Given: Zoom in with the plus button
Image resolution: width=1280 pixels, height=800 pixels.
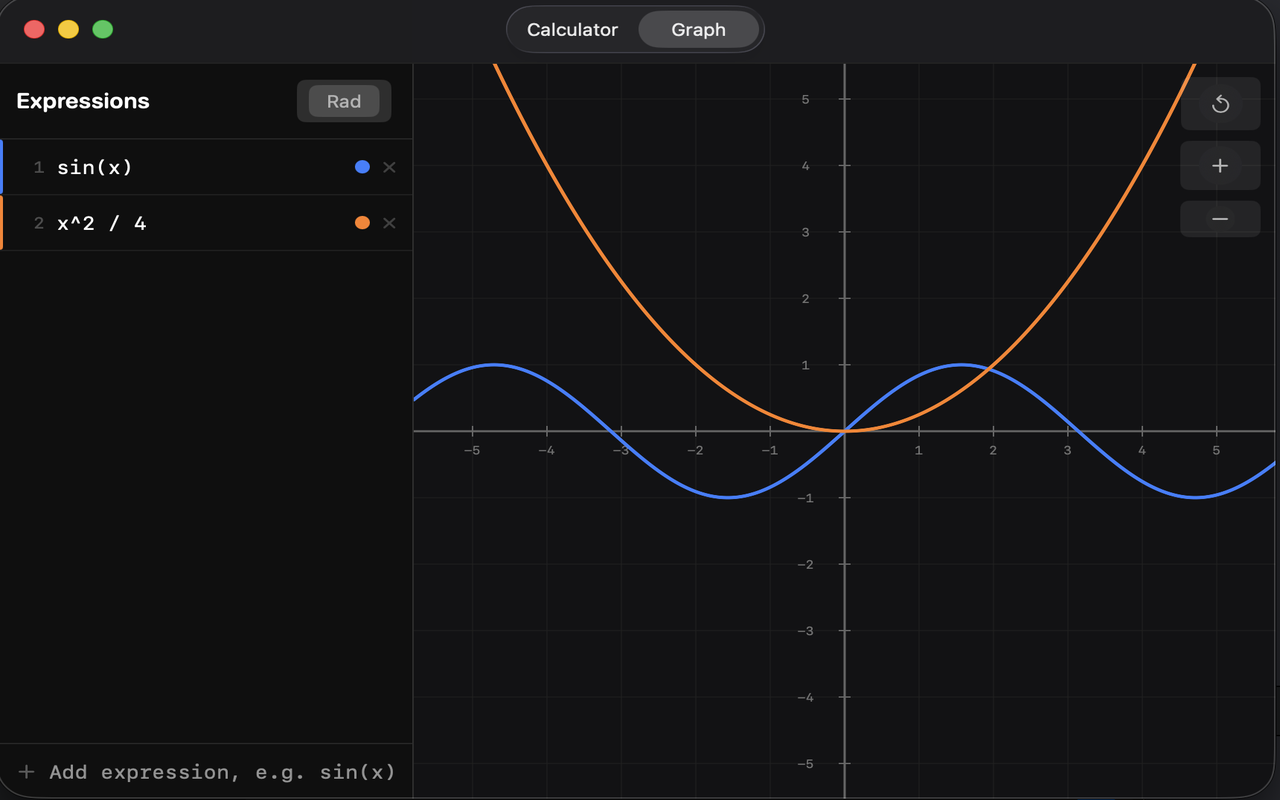Looking at the screenshot, I should pyautogui.click(x=1220, y=166).
